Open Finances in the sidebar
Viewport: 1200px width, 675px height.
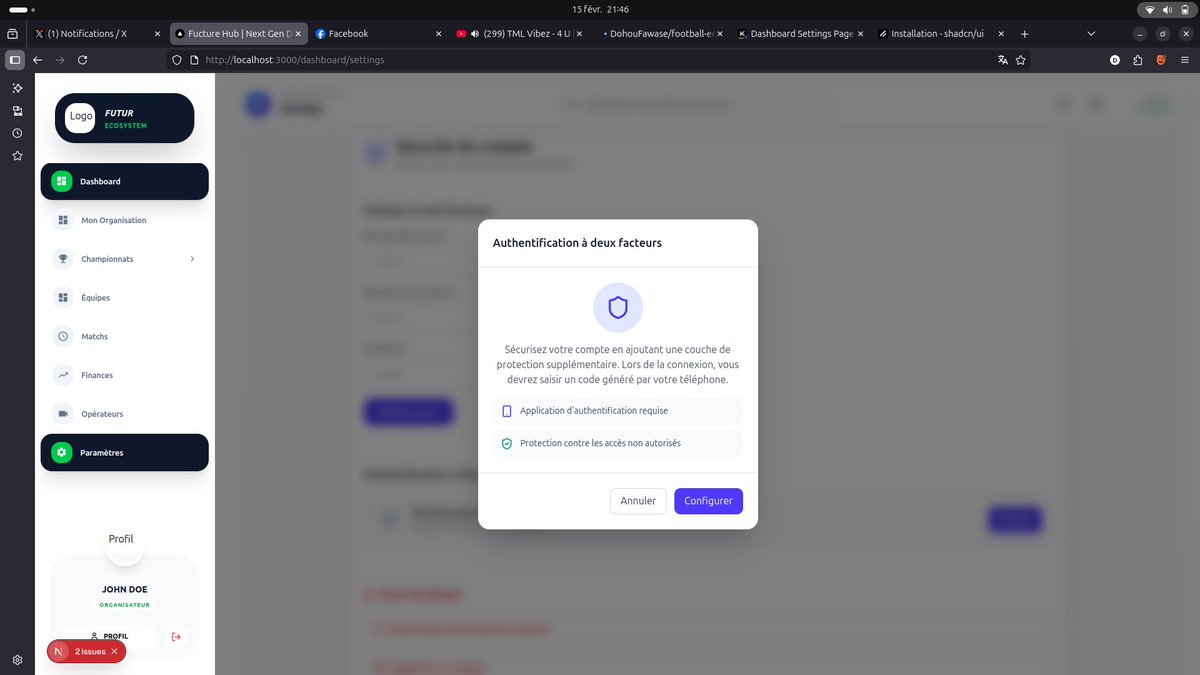tap(125, 375)
